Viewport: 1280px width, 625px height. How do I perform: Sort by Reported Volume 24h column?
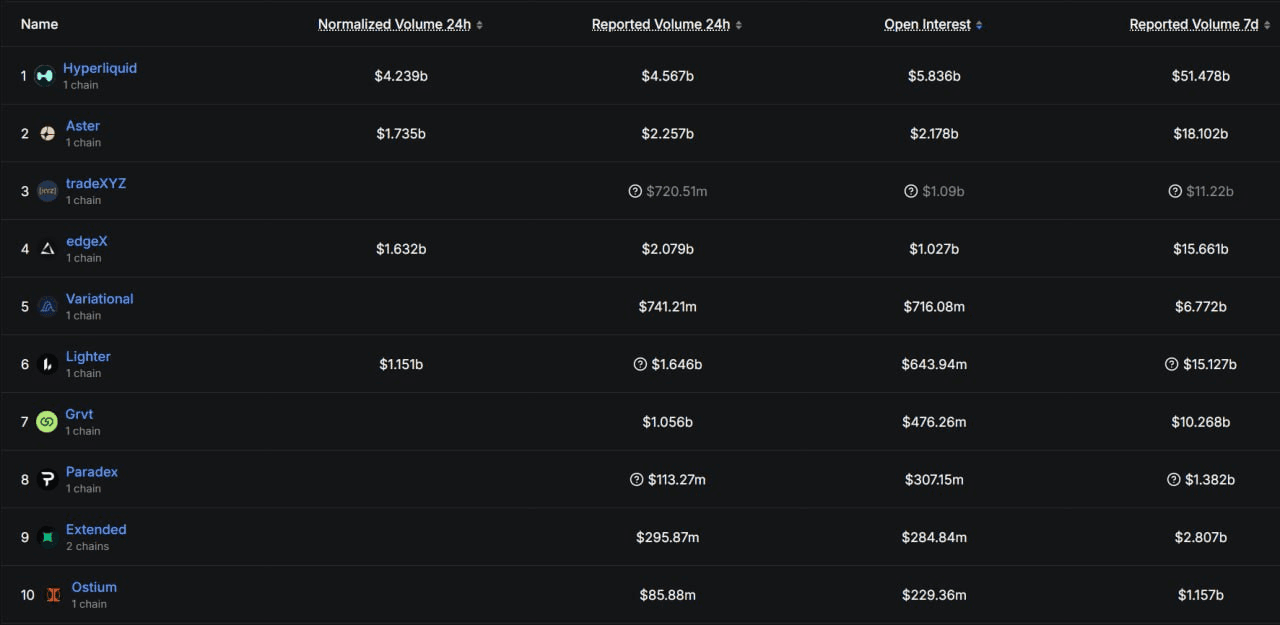point(661,25)
